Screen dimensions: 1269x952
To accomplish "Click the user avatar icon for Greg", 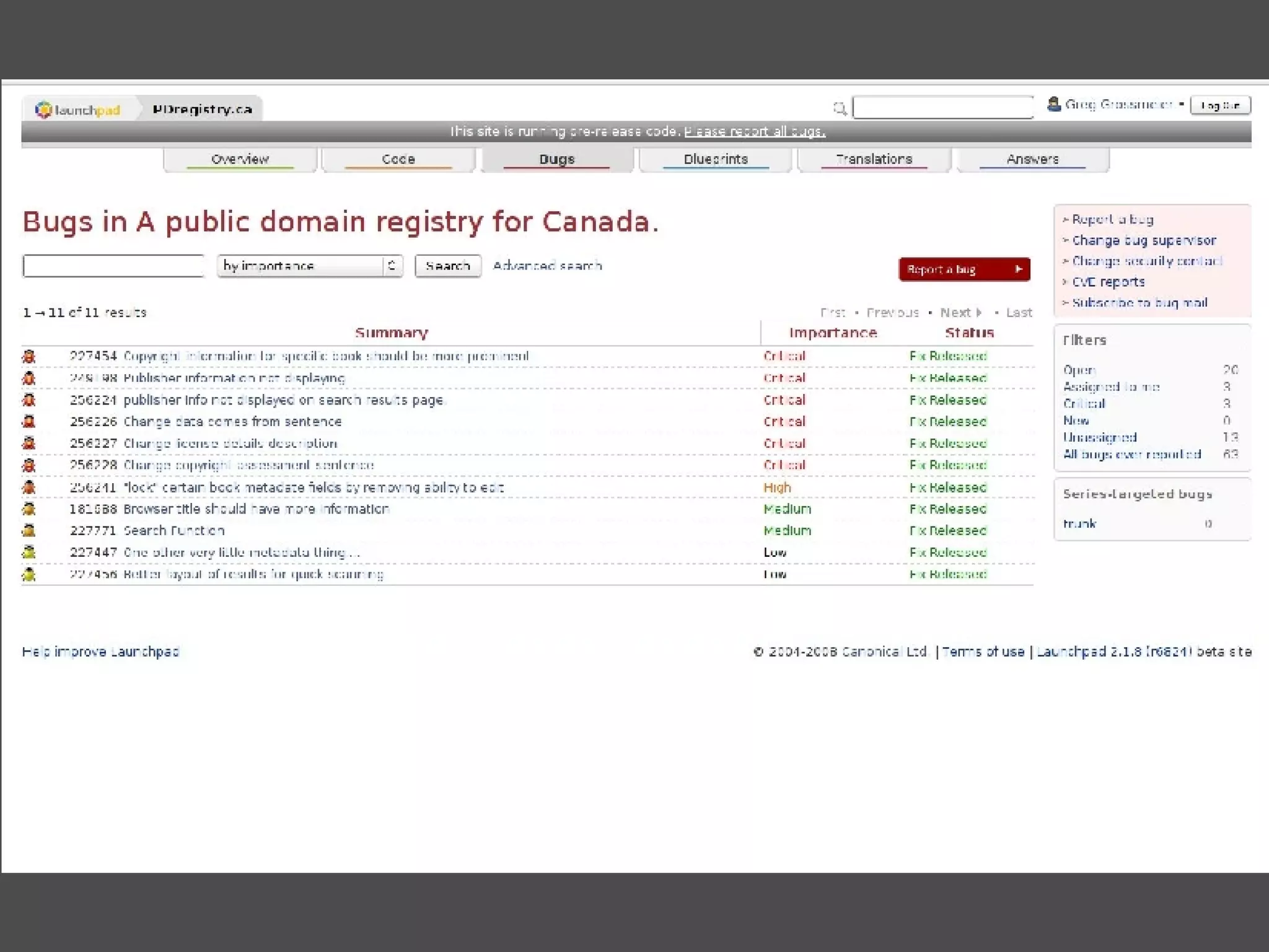I will click(x=1053, y=104).
